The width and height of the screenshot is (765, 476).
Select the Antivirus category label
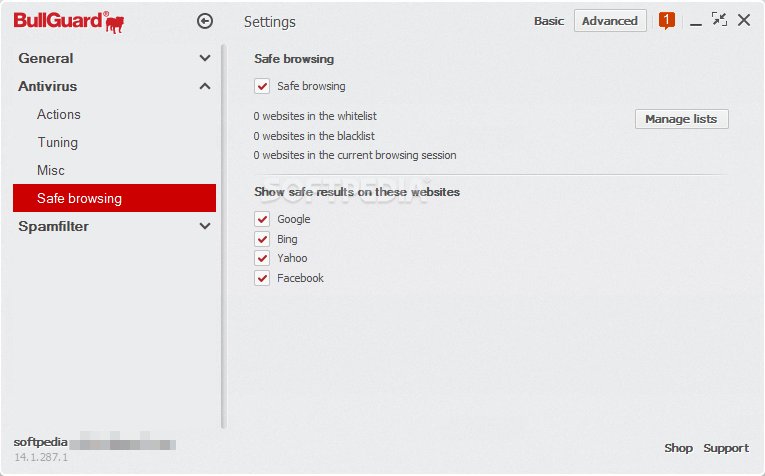pos(48,86)
